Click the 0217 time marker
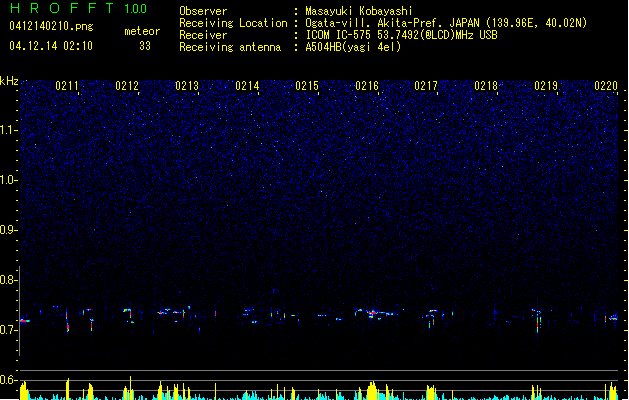Image resolution: width=629 pixels, height=400 pixels. tap(426, 86)
